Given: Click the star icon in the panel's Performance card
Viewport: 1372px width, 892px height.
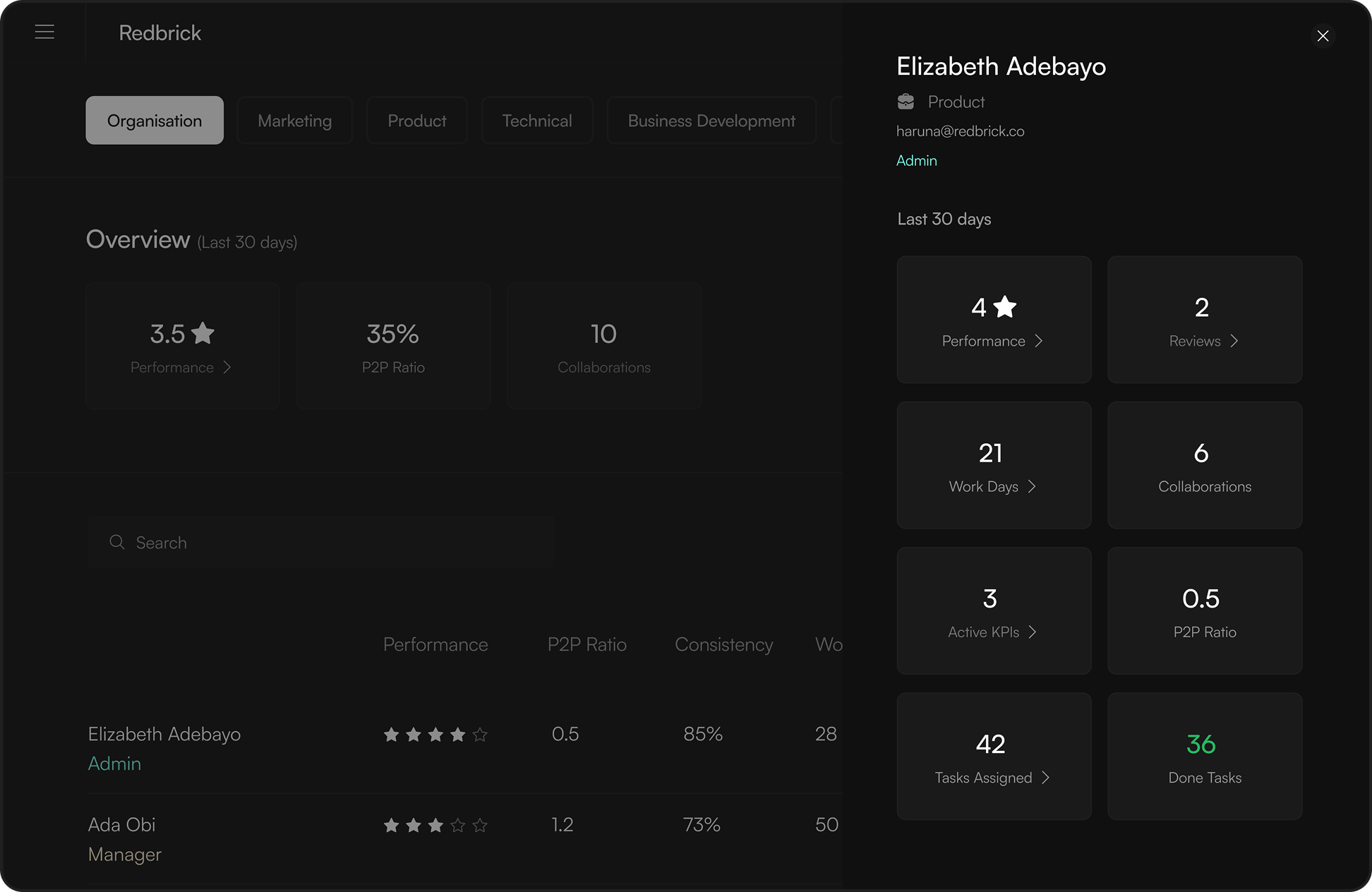Looking at the screenshot, I should 1004,307.
